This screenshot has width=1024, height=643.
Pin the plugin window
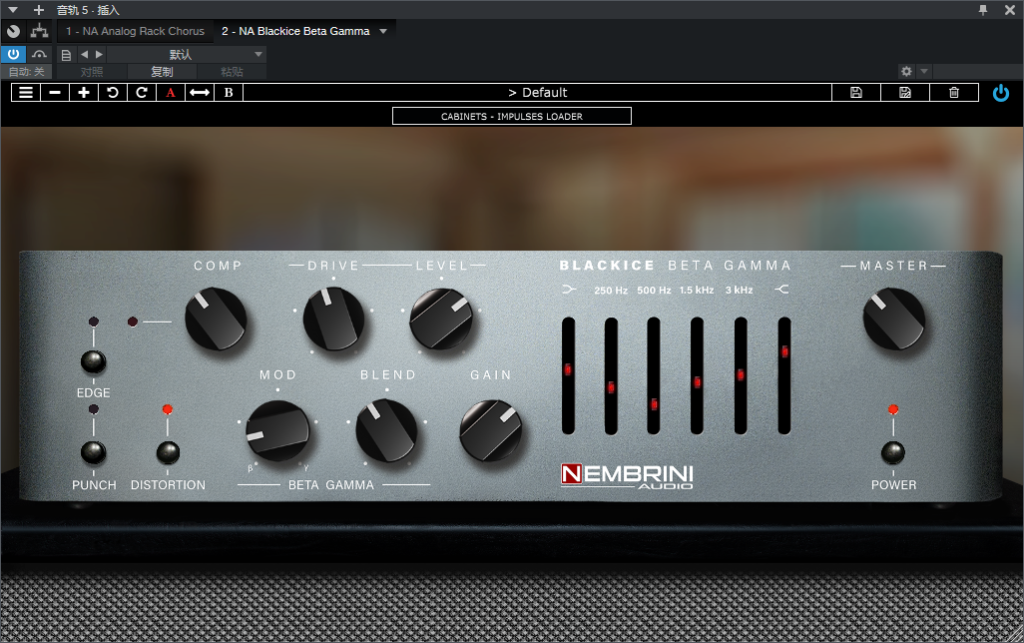pyautogui.click(x=983, y=10)
